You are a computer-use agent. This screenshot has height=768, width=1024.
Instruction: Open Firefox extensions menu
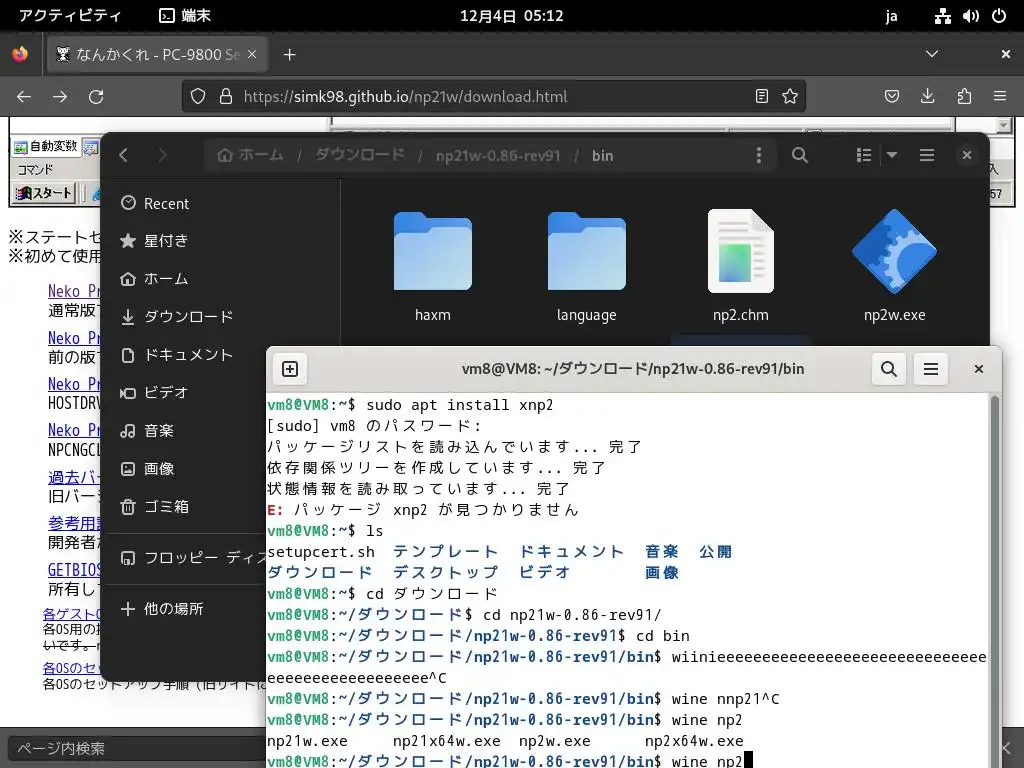coord(964,97)
